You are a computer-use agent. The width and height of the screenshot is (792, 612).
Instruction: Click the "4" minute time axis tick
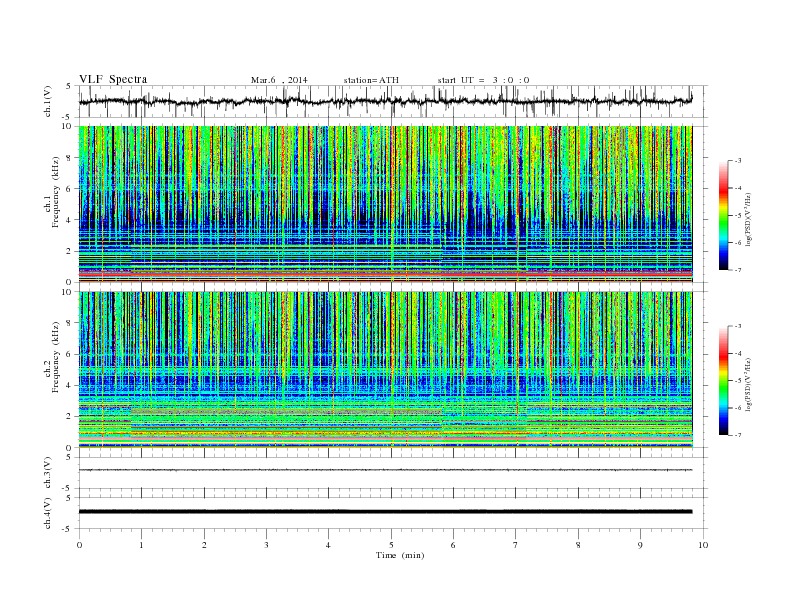[328, 545]
